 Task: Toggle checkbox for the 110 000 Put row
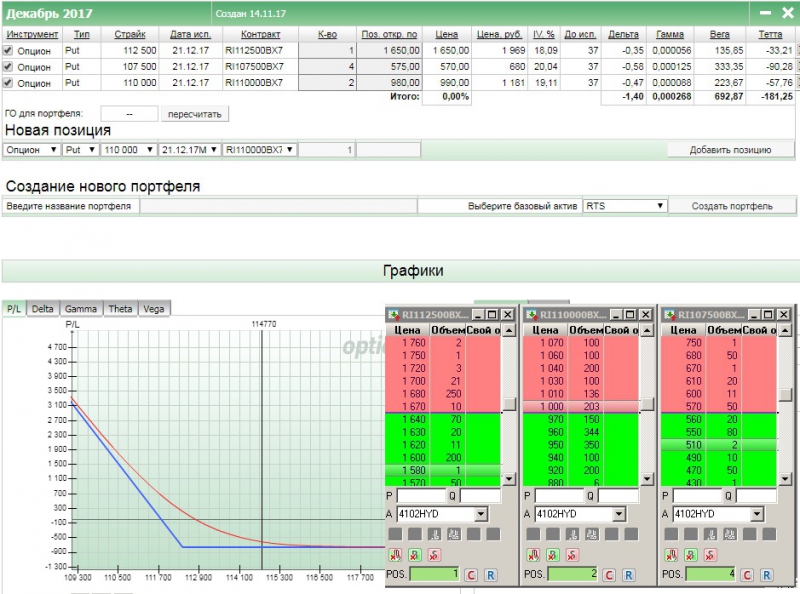pyautogui.click(x=9, y=83)
